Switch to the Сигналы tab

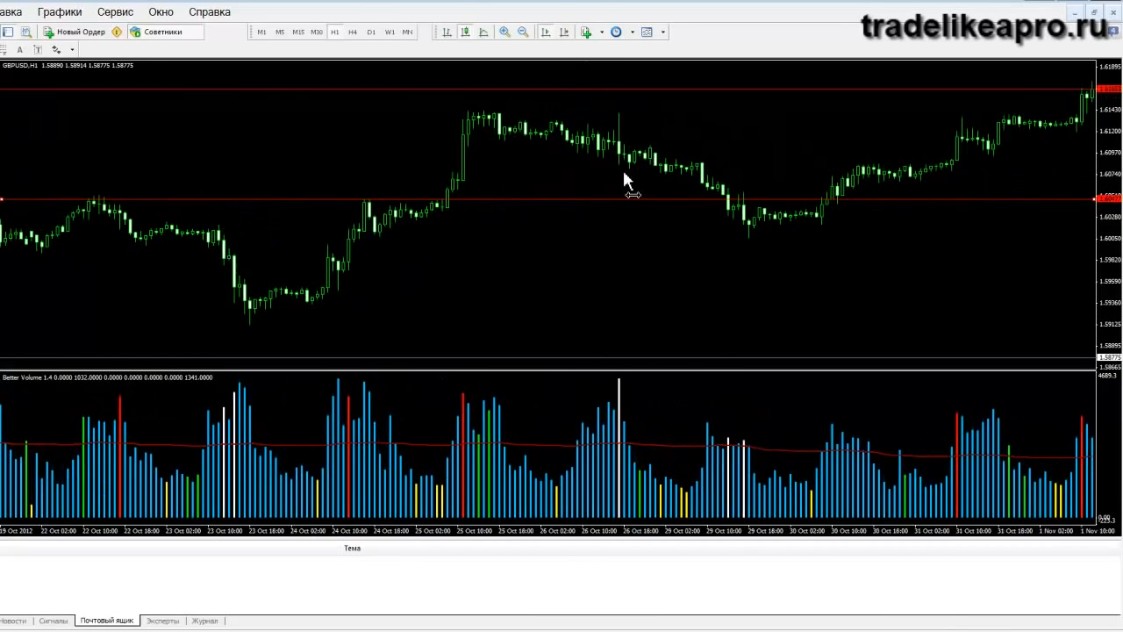coord(53,621)
